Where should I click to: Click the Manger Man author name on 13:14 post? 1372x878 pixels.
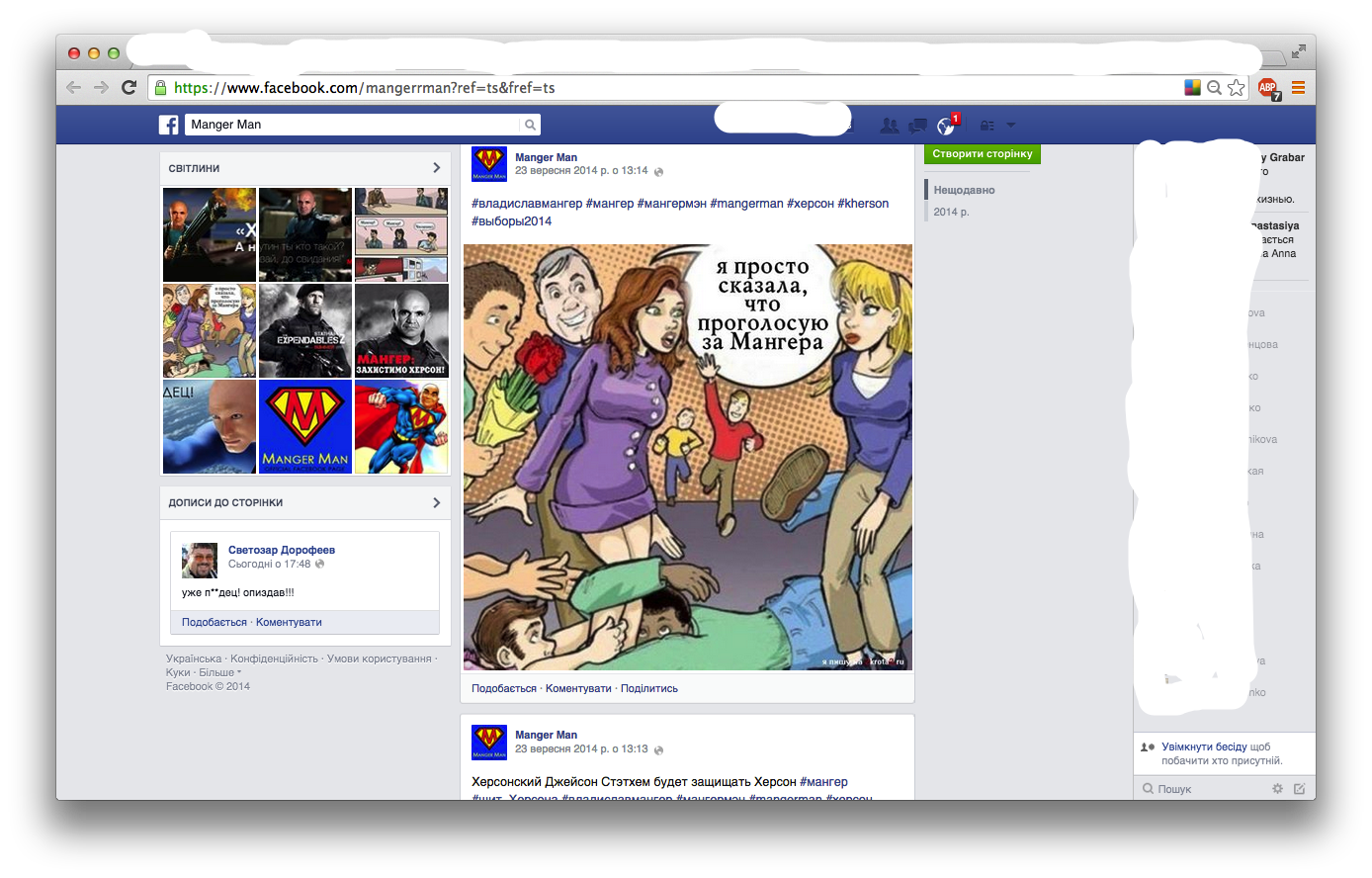click(x=546, y=157)
